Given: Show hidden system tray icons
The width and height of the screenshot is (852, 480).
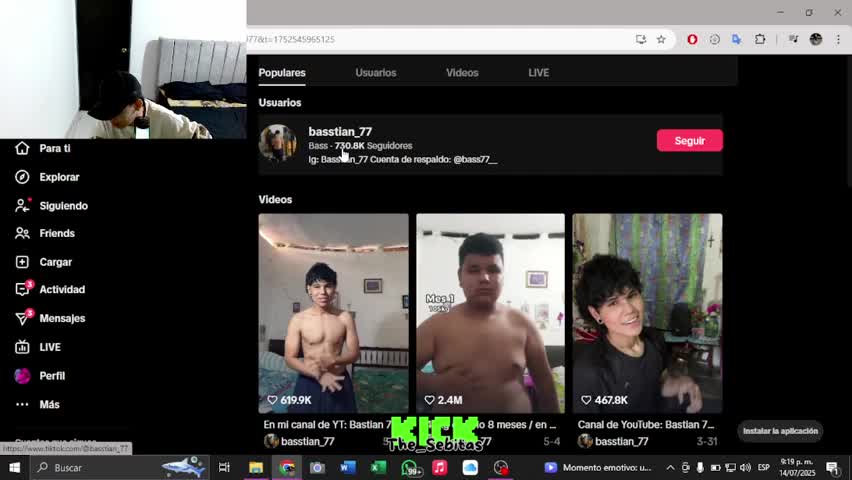Looking at the screenshot, I should (671, 467).
